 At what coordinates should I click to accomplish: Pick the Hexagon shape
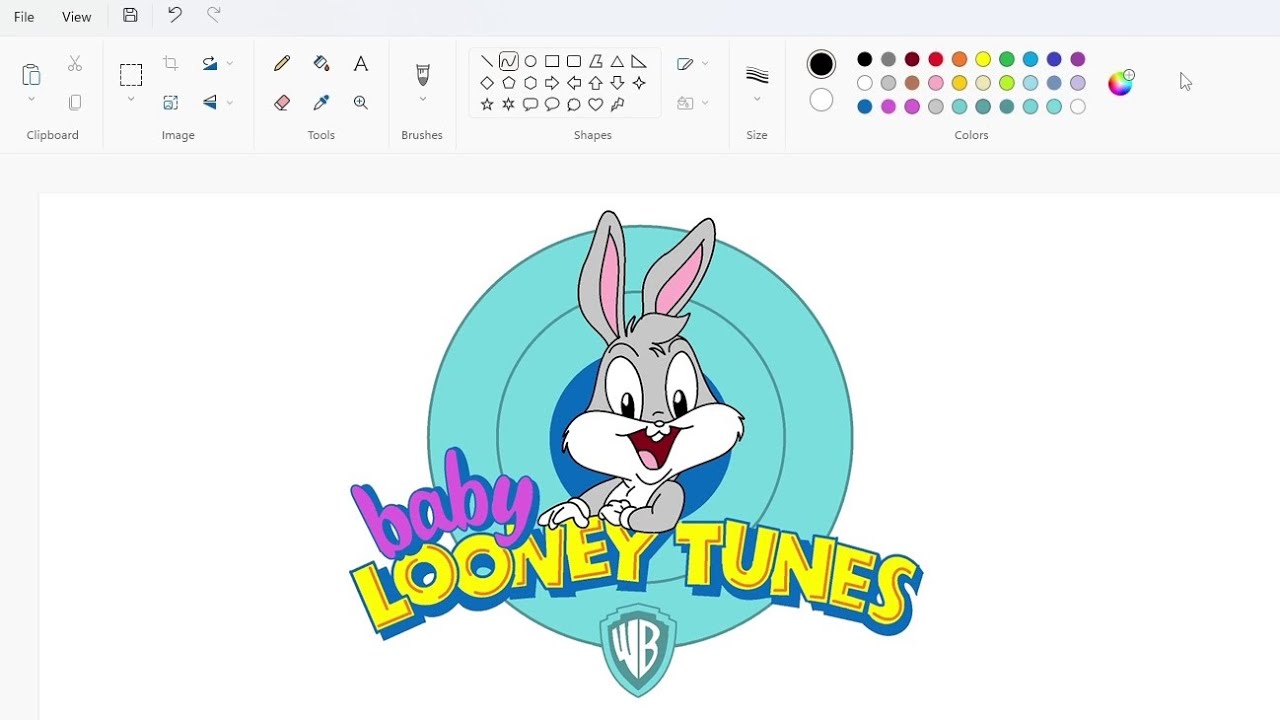[x=531, y=83]
